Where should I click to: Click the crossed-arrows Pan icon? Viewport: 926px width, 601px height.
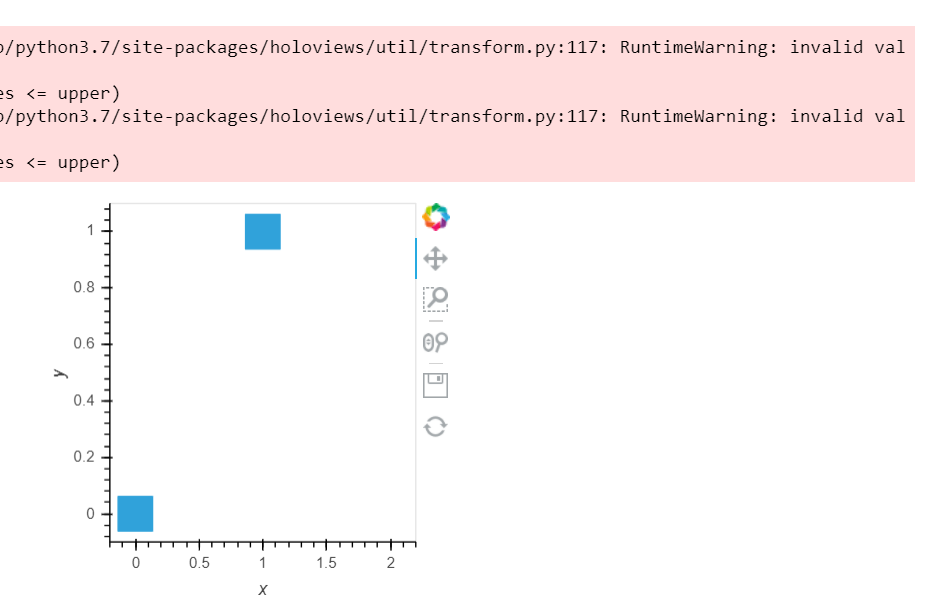[x=435, y=258]
